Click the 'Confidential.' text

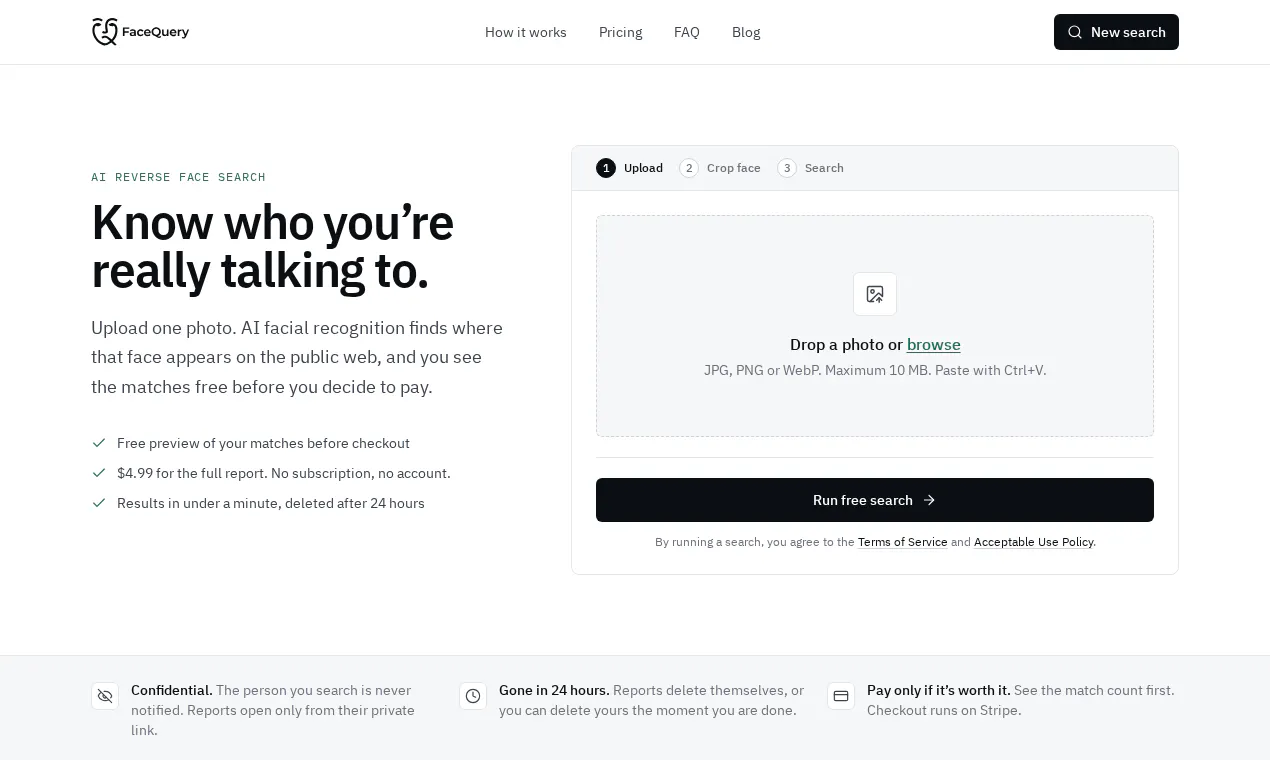click(x=172, y=690)
